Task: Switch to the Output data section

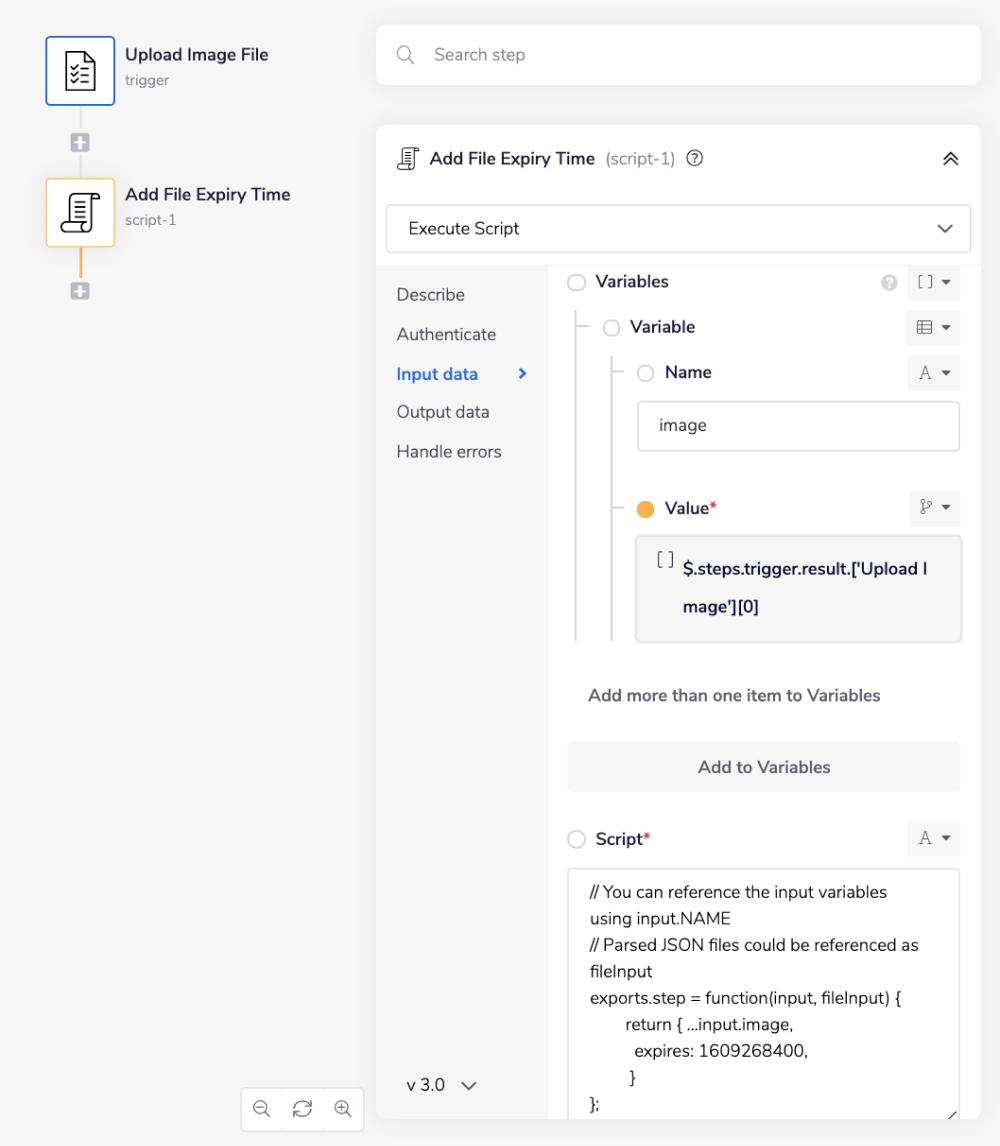Action: point(443,411)
